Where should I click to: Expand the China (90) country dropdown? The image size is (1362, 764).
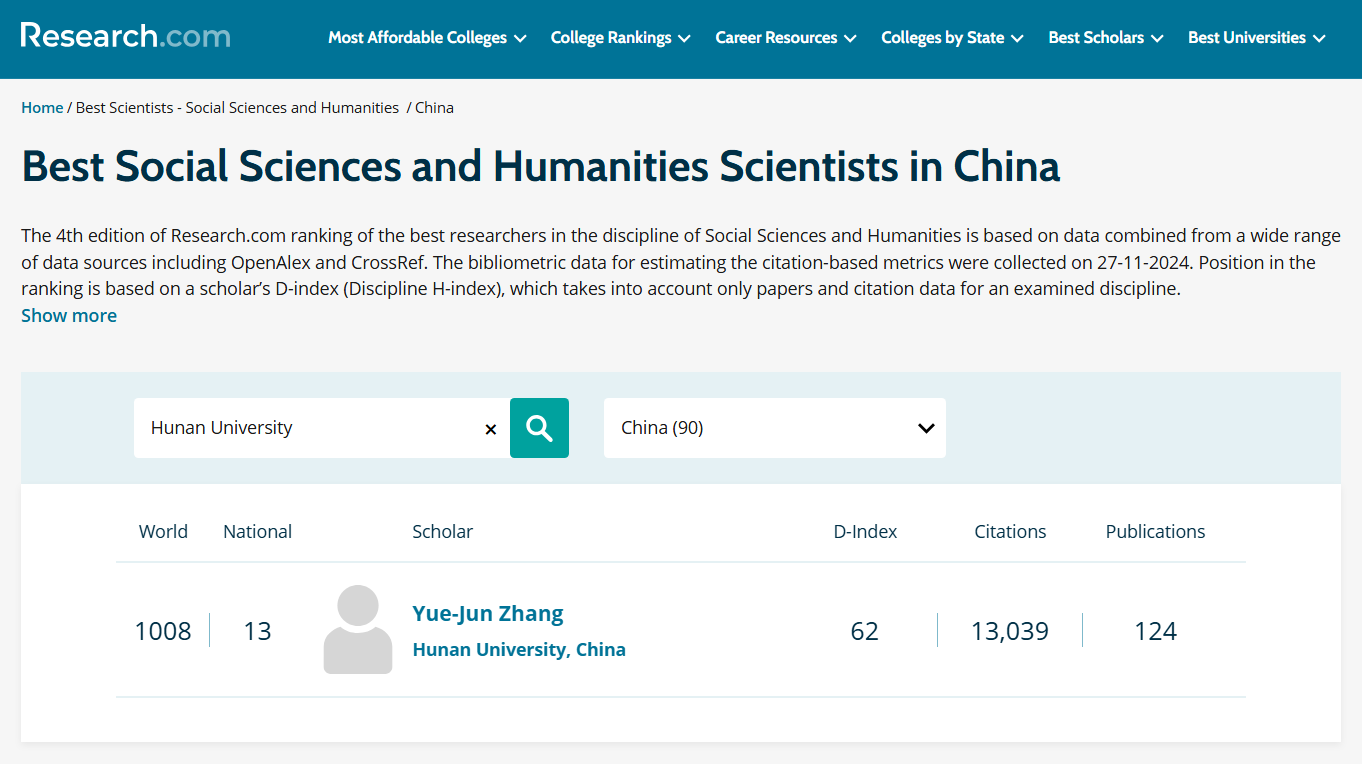point(775,428)
